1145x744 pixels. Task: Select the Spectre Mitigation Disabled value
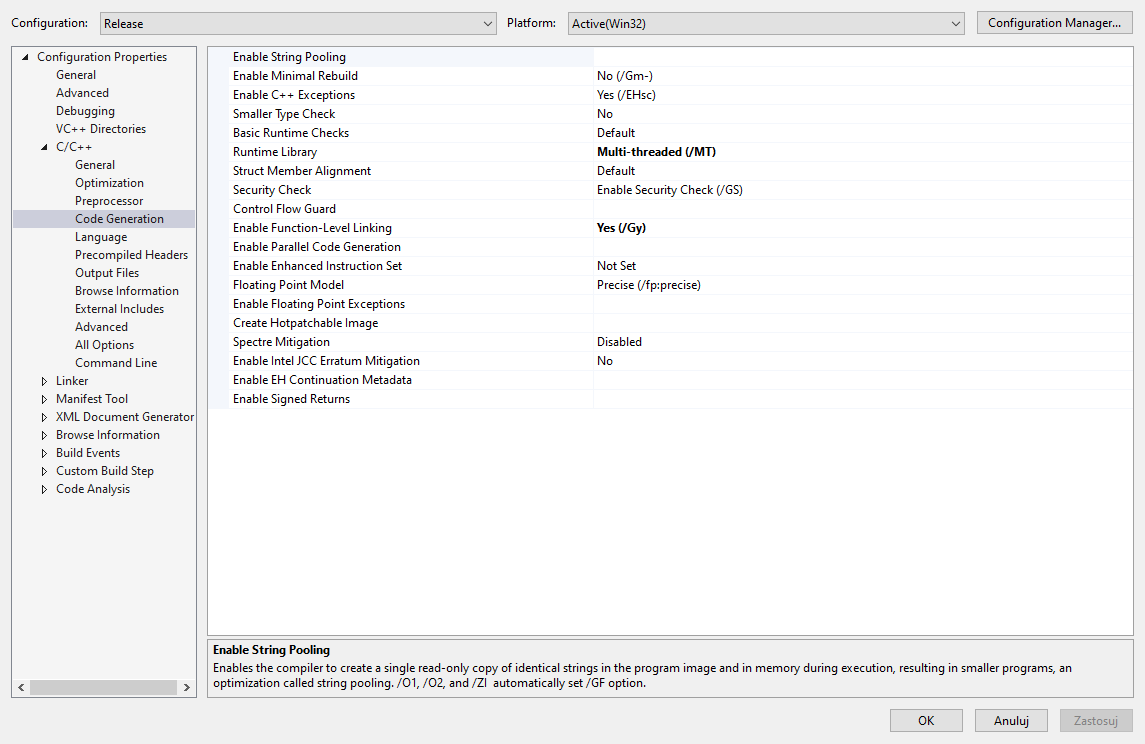pyautogui.click(x=619, y=341)
